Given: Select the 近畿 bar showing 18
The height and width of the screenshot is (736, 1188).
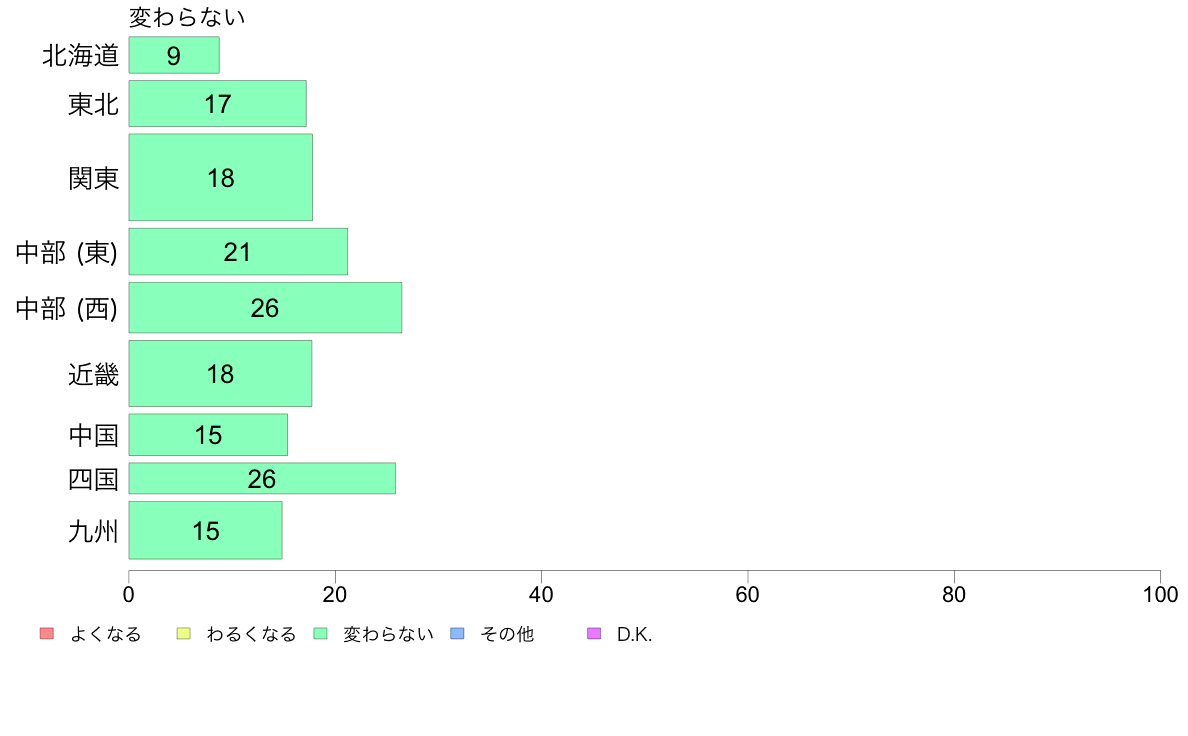Looking at the screenshot, I should [x=220, y=373].
